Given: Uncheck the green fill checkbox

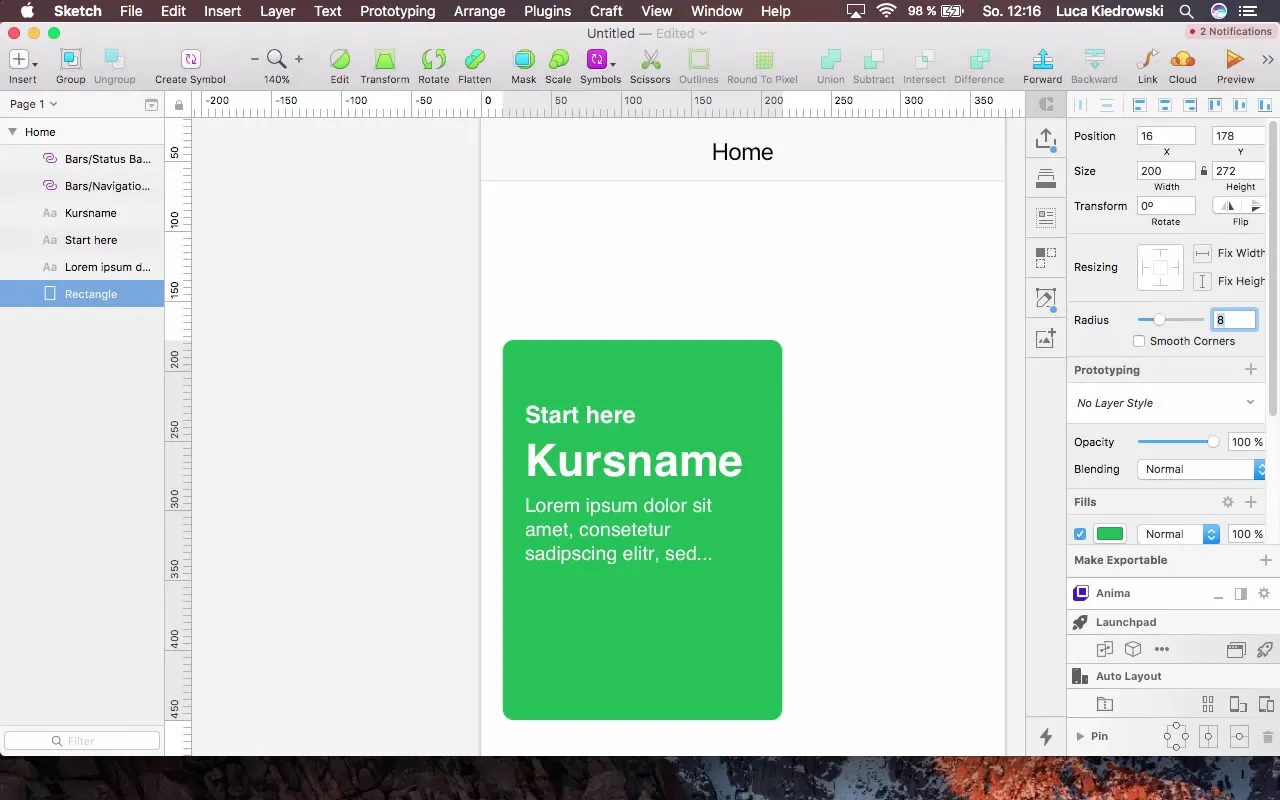Looking at the screenshot, I should click(x=1080, y=534).
